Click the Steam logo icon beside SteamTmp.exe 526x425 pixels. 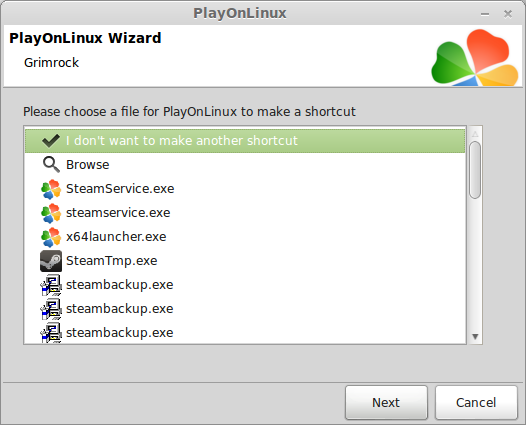click(x=51, y=261)
